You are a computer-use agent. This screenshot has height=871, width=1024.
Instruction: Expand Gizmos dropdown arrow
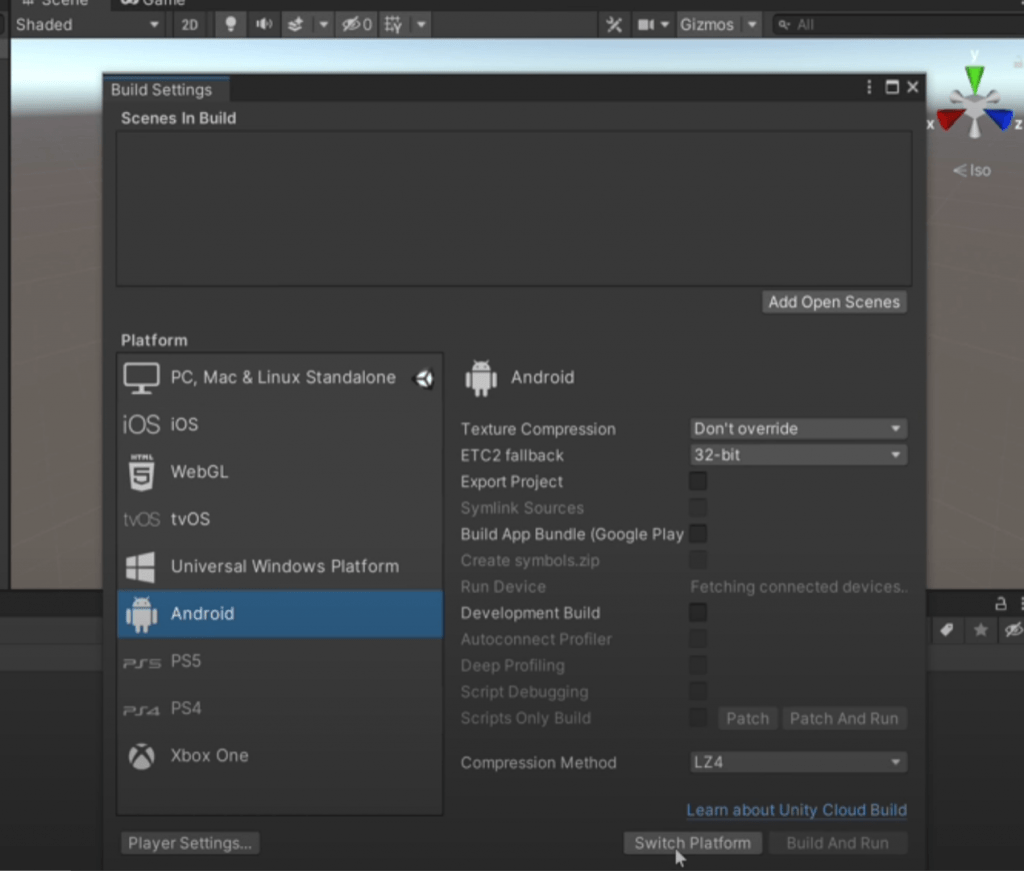click(752, 25)
